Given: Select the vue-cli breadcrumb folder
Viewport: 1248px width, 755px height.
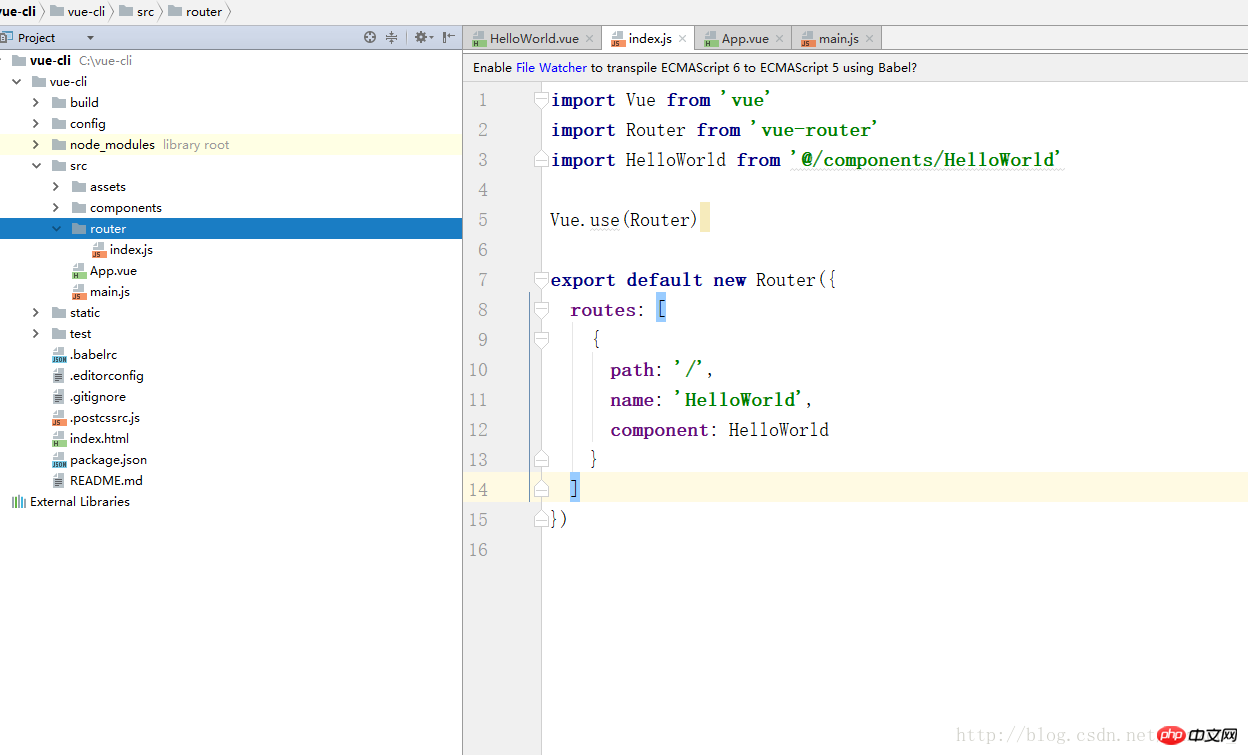Looking at the screenshot, I should click(x=78, y=12).
